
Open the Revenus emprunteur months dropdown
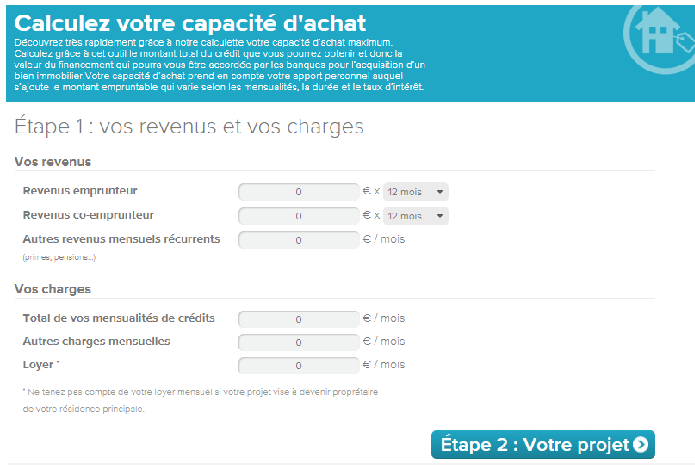[416, 191]
